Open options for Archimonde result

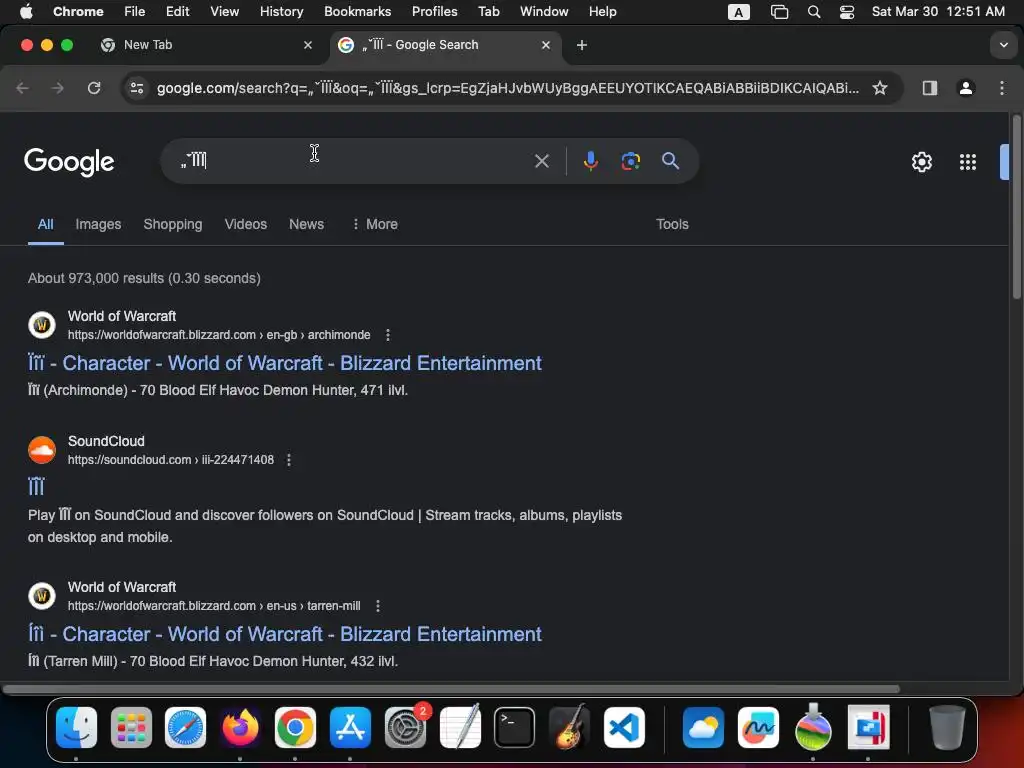click(387, 335)
